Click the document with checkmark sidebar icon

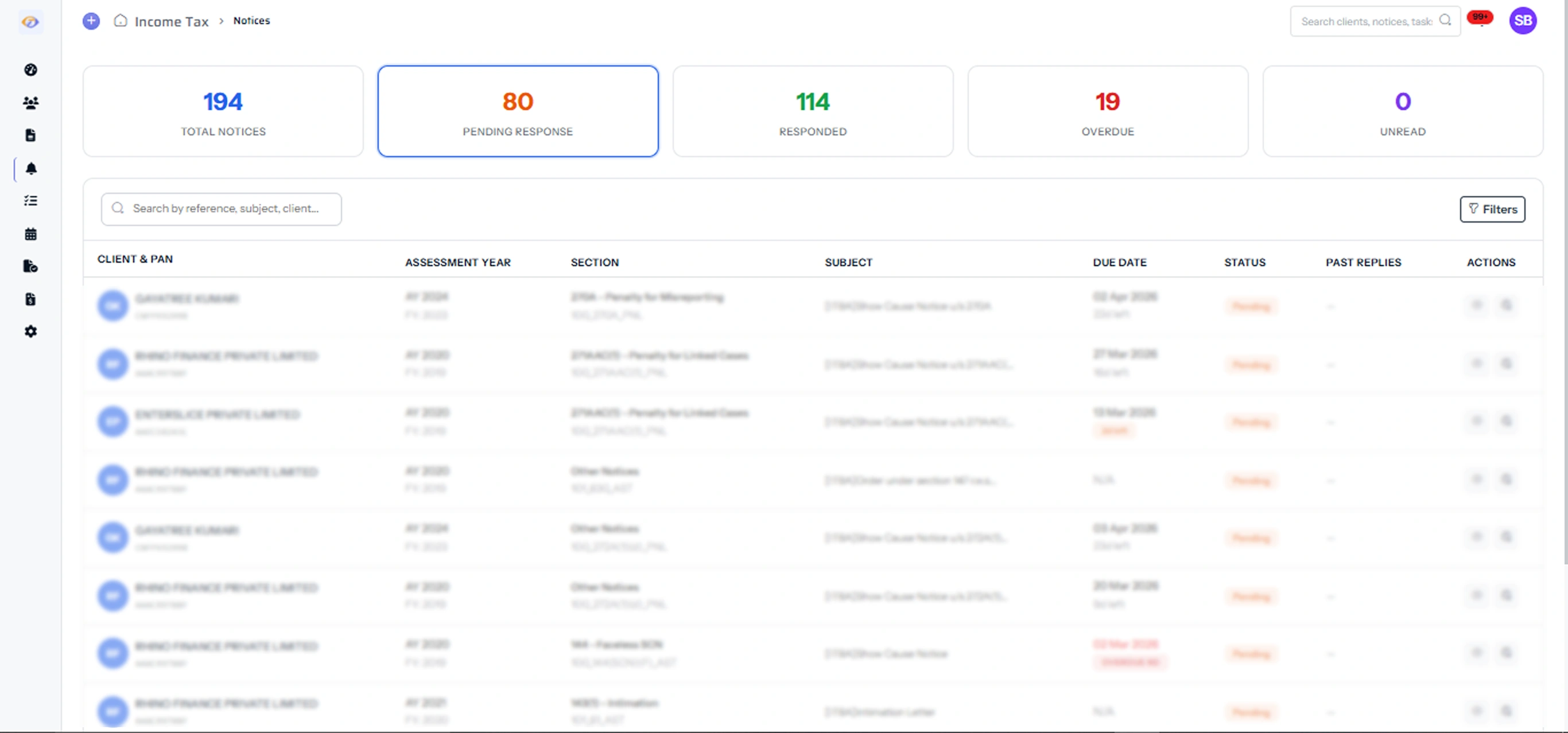coord(30,266)
